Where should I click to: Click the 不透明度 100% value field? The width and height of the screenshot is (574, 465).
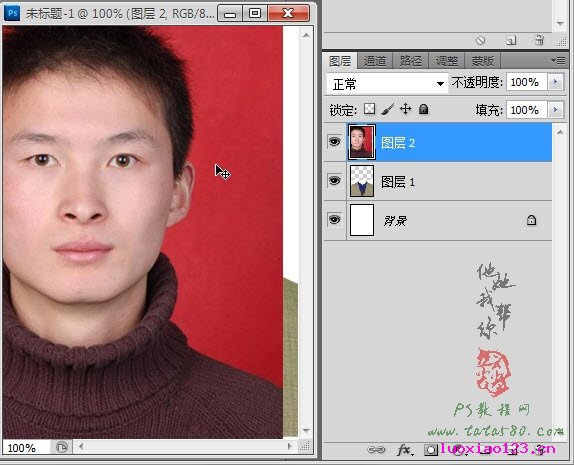tap(527, 82)
